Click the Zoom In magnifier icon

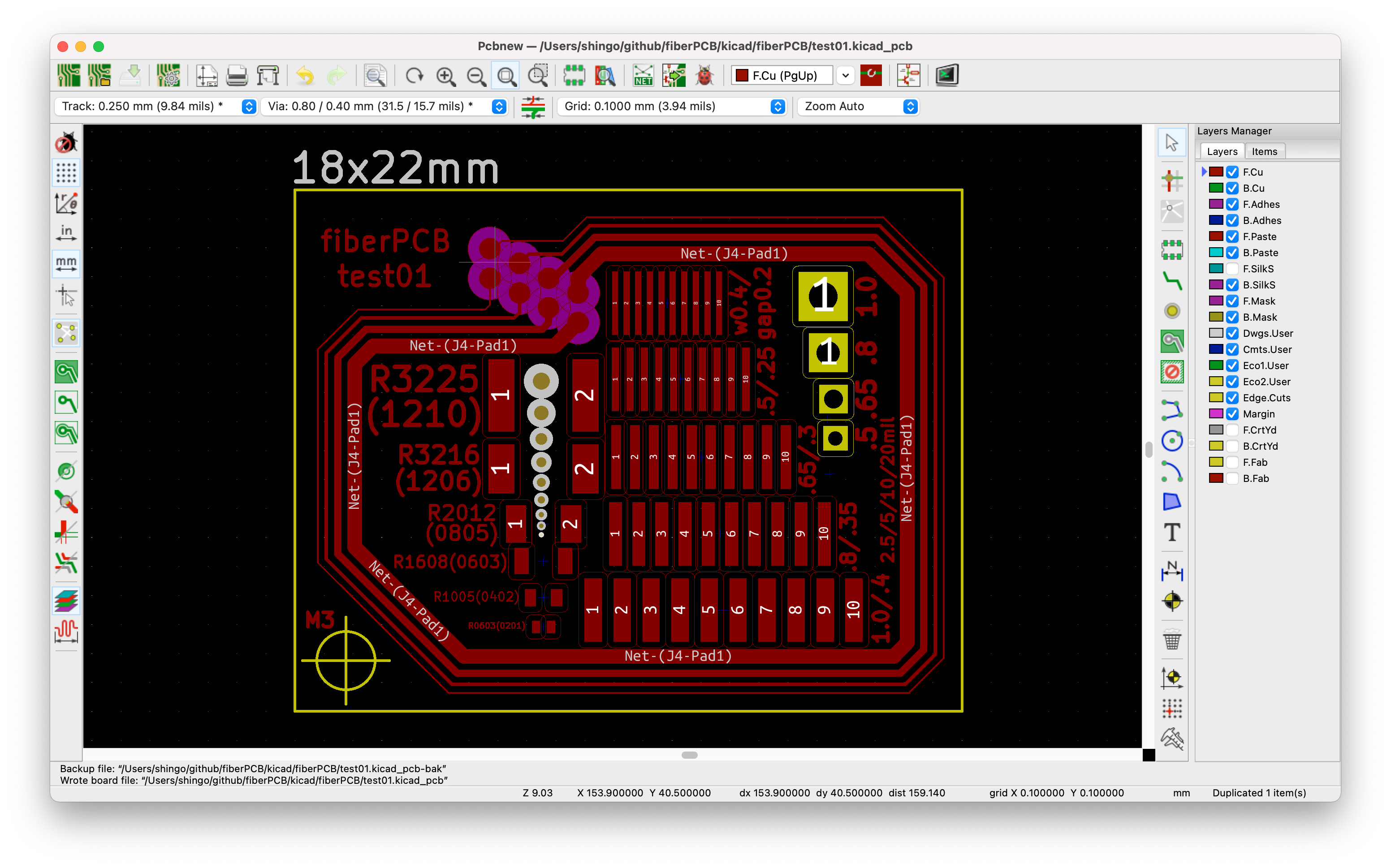point(446,76)
